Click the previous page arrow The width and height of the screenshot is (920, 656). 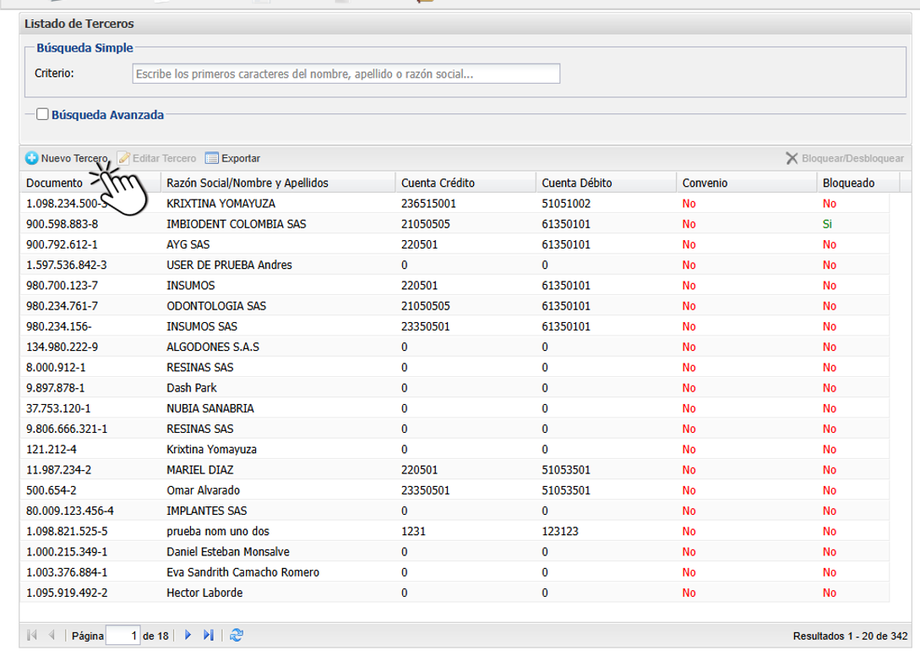click(52, 635)
